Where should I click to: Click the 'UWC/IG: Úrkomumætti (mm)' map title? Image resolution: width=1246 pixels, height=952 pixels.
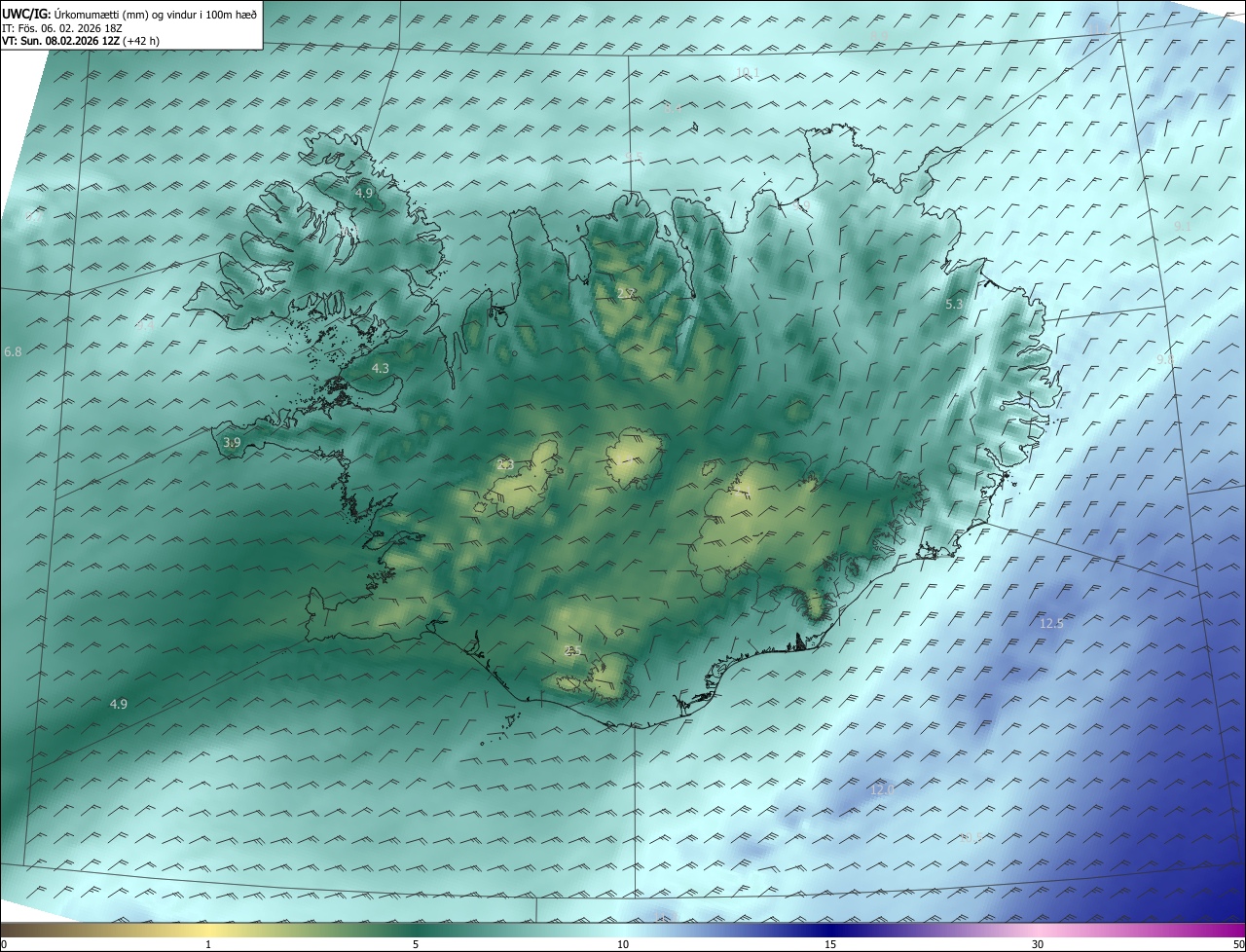pyautogui.click(x=130, y=14)
